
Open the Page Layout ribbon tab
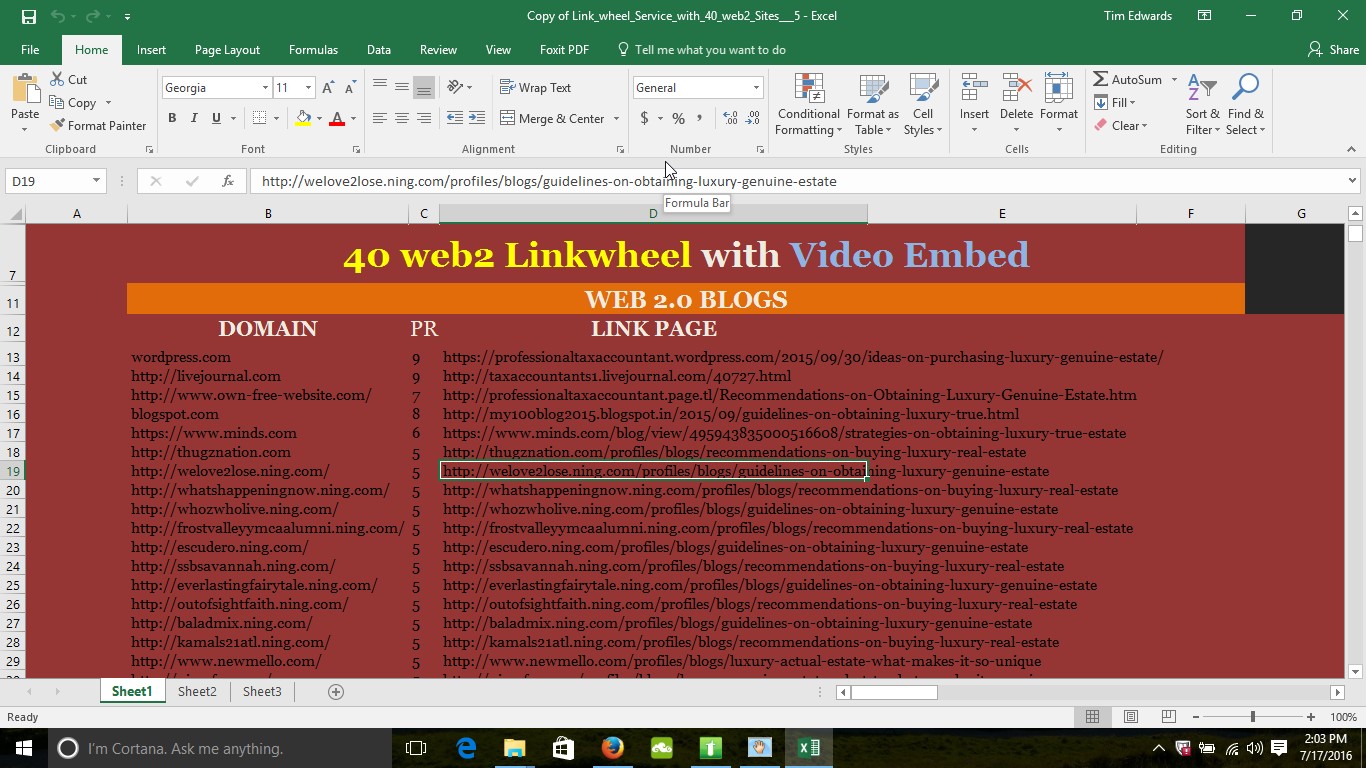[x=227, y=50]
